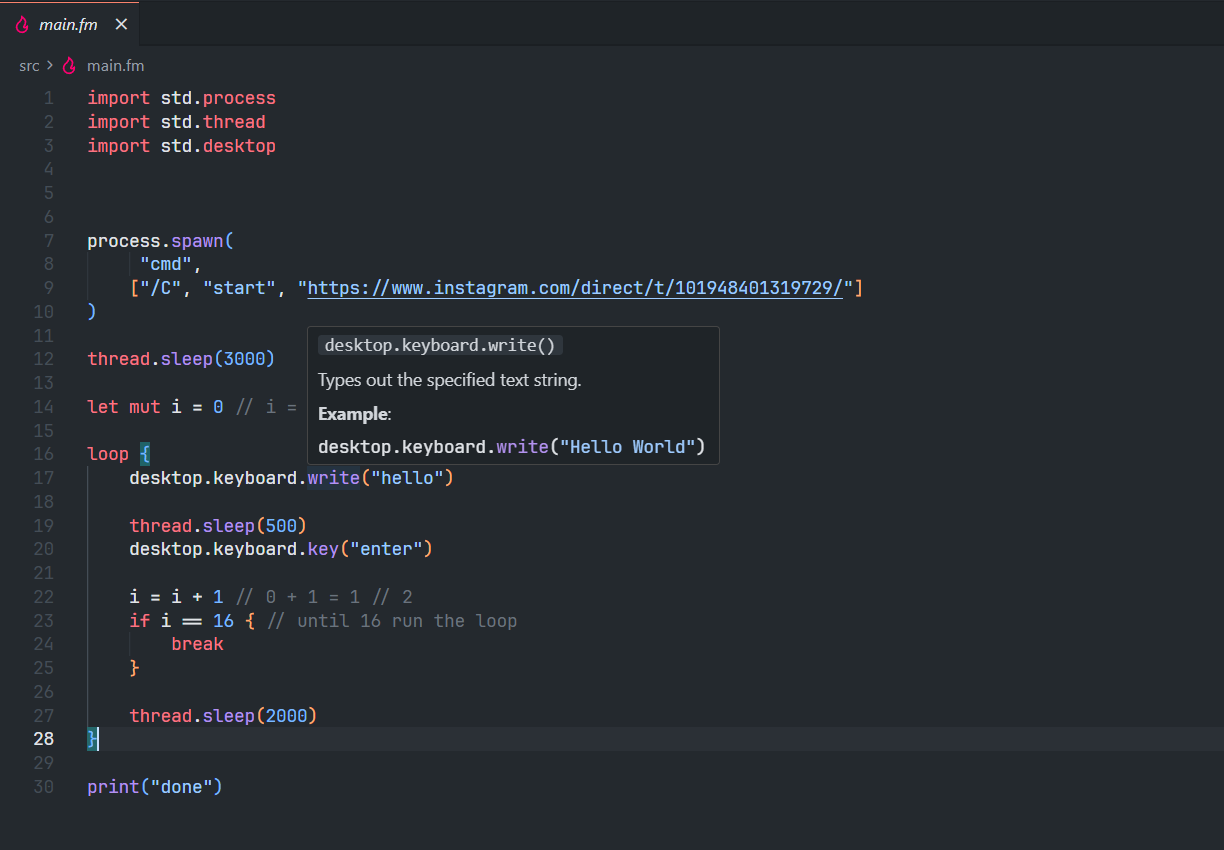Click spawn in process.spawn on line 7

197,241
